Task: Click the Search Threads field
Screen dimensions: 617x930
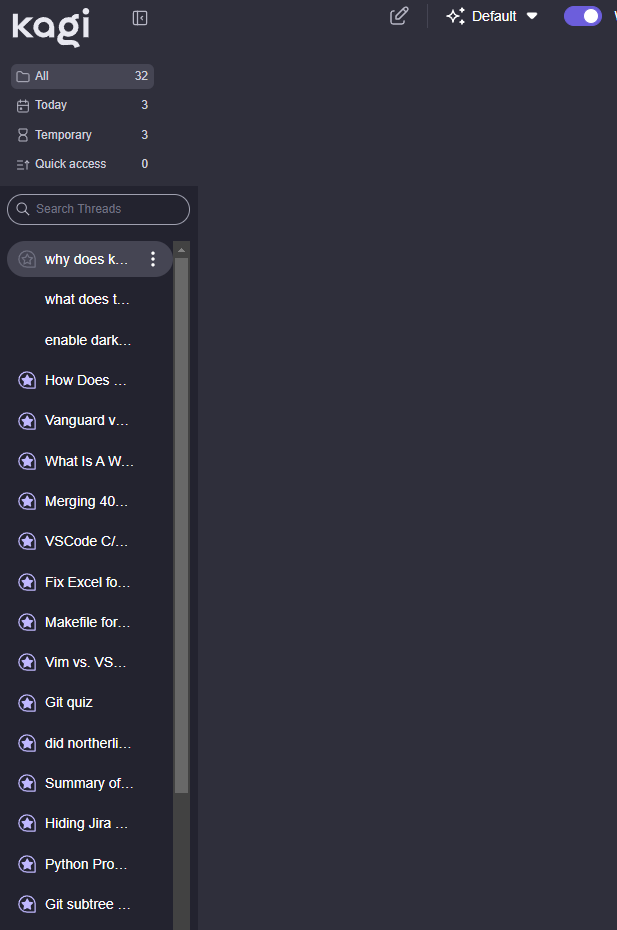Action: (98, 209)
